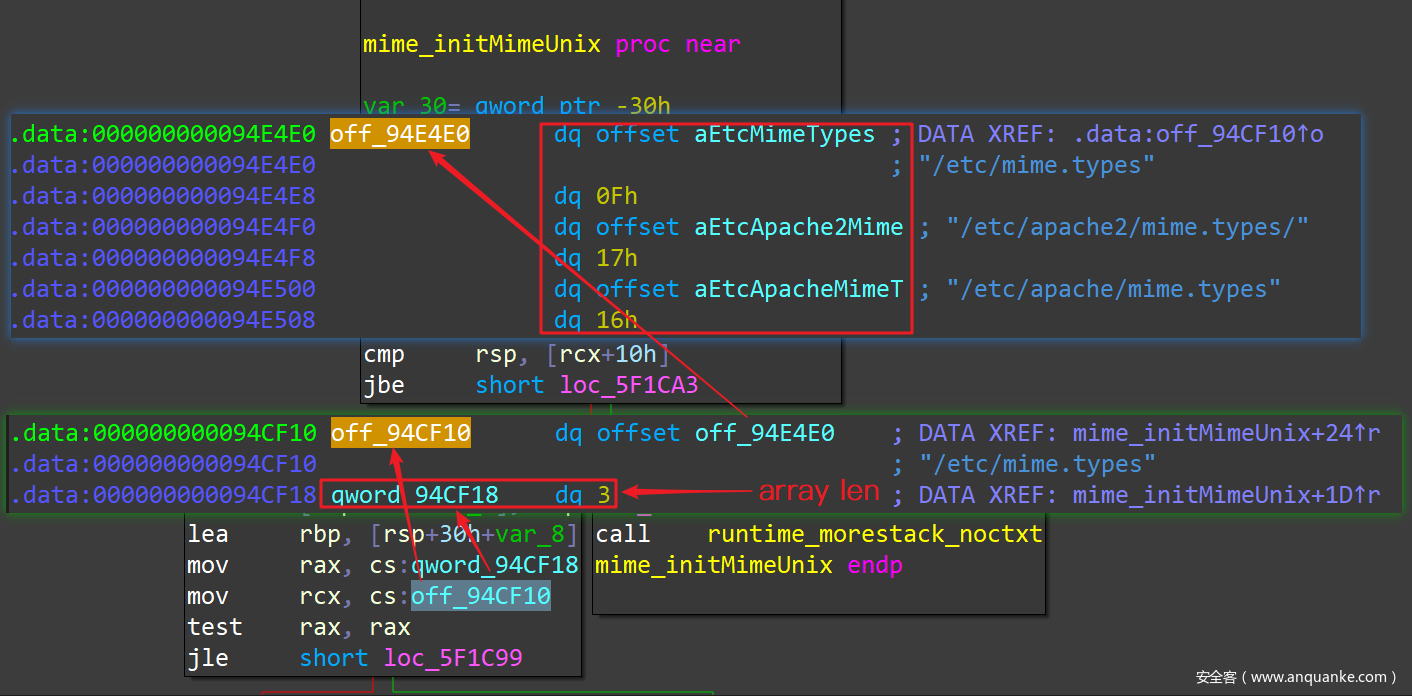Click the dq 16h length value
Image resolution: width=1412 pixels, height=696 pixels.
tap(616, 320)
